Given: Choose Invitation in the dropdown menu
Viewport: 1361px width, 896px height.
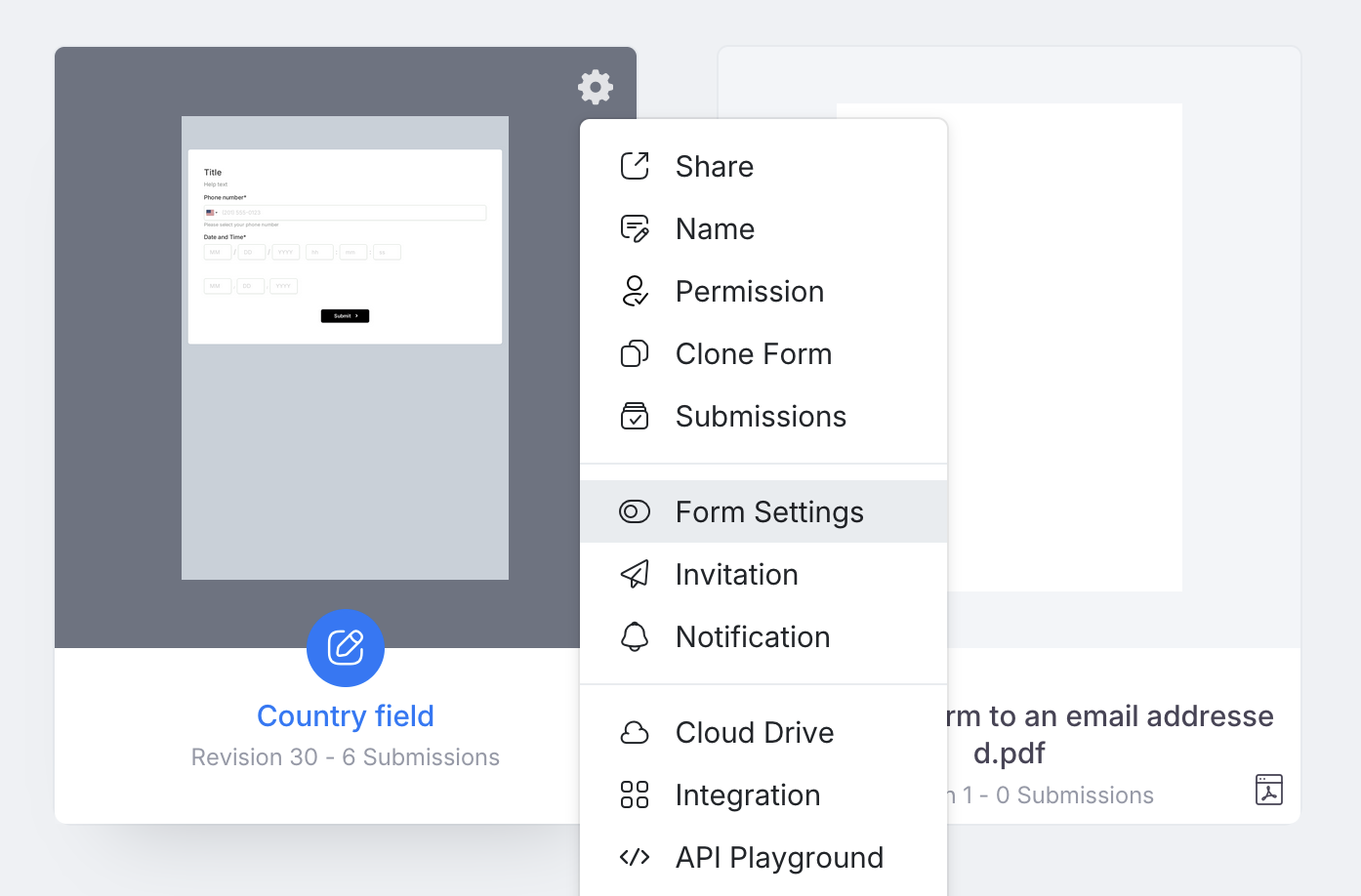Looking at the screenshot, I should [x=736, y=575].
